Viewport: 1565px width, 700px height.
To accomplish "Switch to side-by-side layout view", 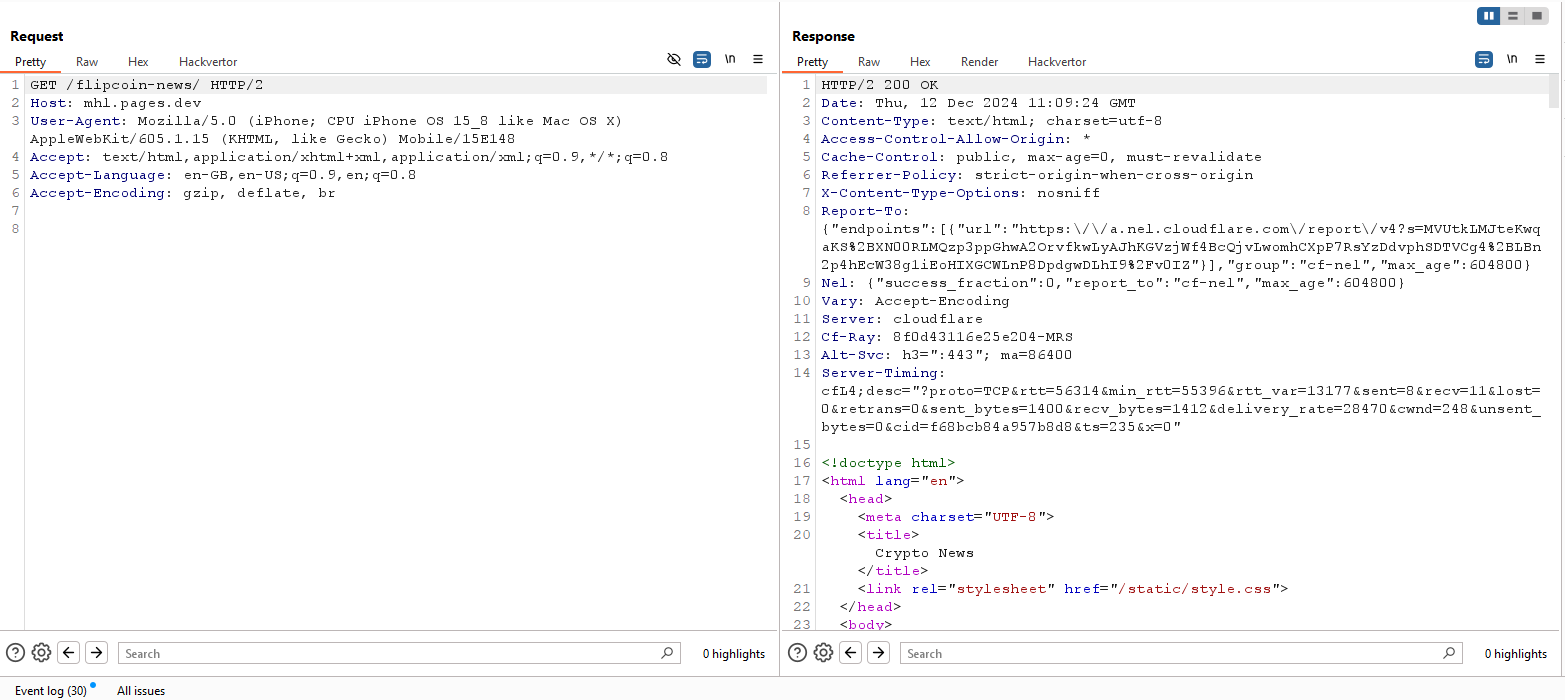I will (x=1489, y=16).
